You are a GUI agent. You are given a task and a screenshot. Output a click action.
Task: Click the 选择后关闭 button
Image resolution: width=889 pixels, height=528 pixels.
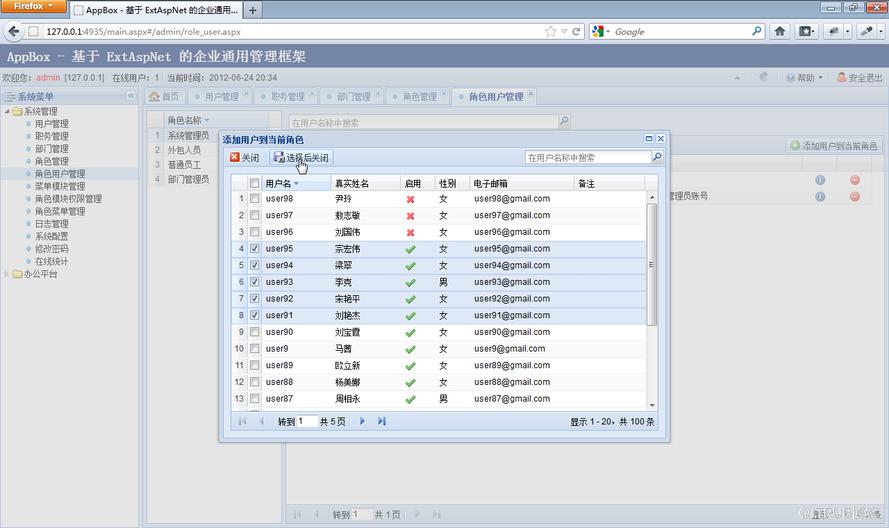click(301, 157)
